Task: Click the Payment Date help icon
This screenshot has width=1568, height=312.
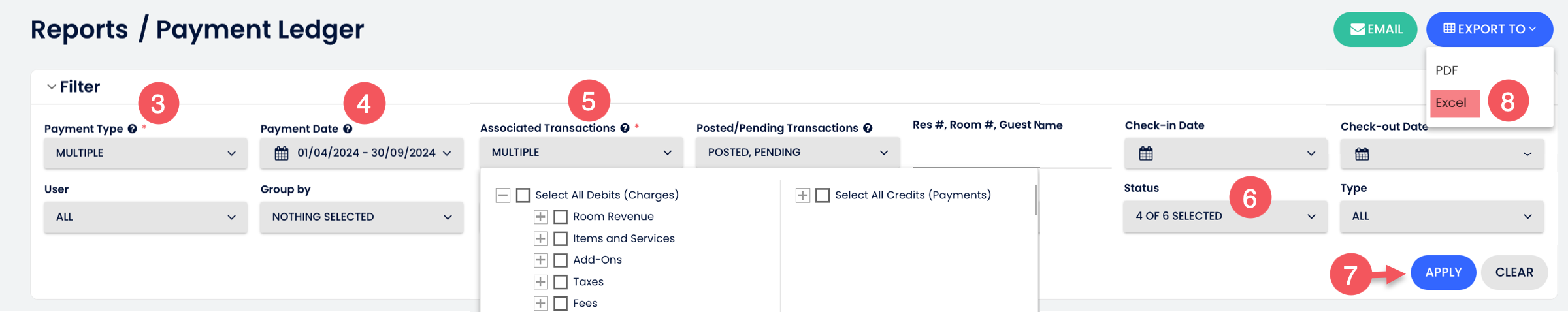Action: (x=348, y=129)
